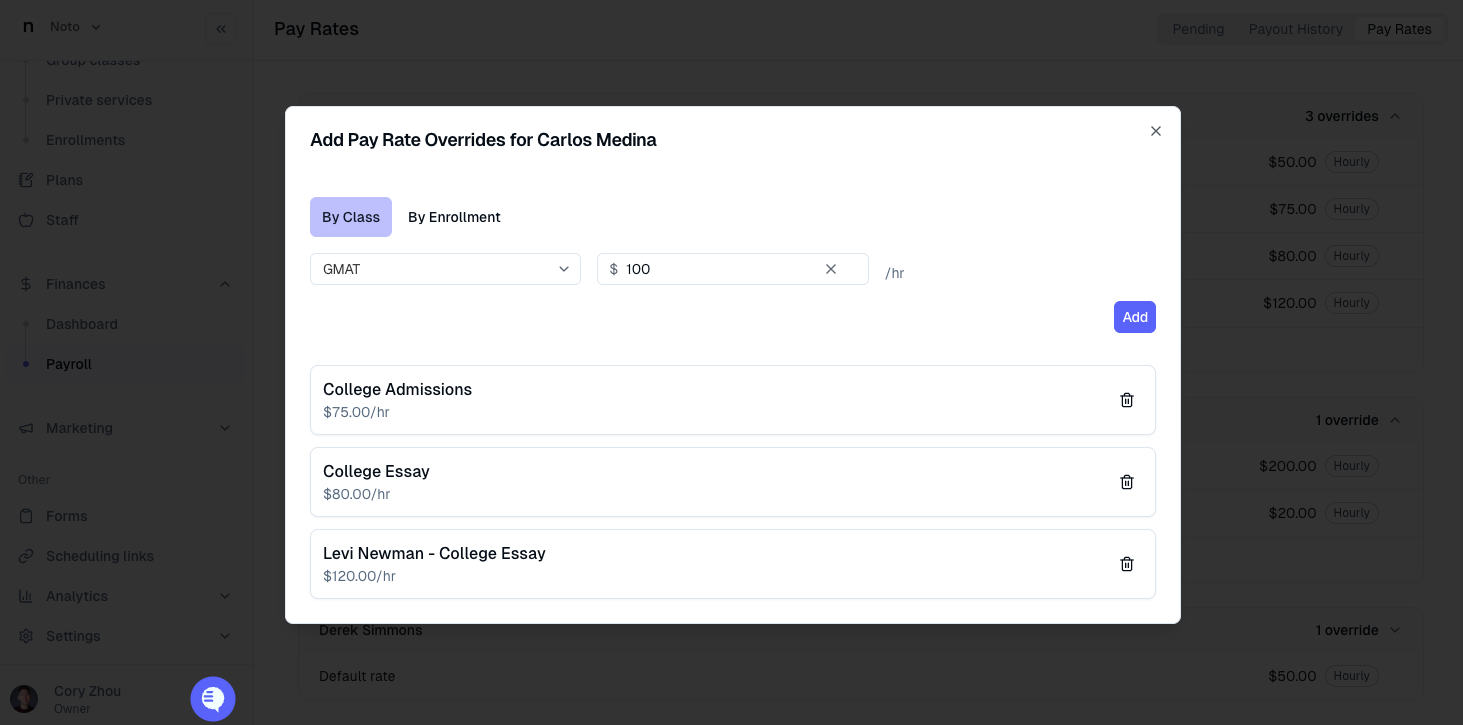Screen dimensions: 1463x725
Task: Select the Pay Rates tab
Action: 1399,29
